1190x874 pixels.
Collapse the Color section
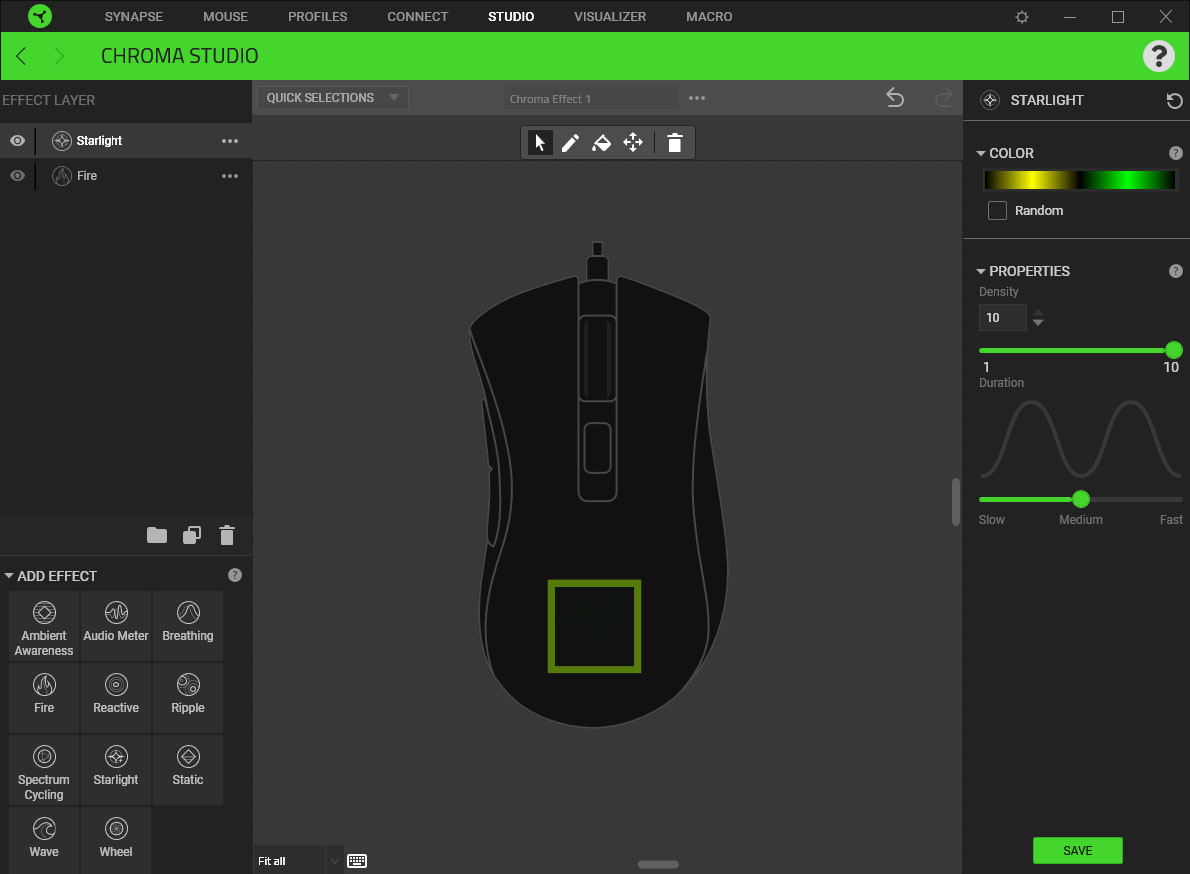point(981,153)
